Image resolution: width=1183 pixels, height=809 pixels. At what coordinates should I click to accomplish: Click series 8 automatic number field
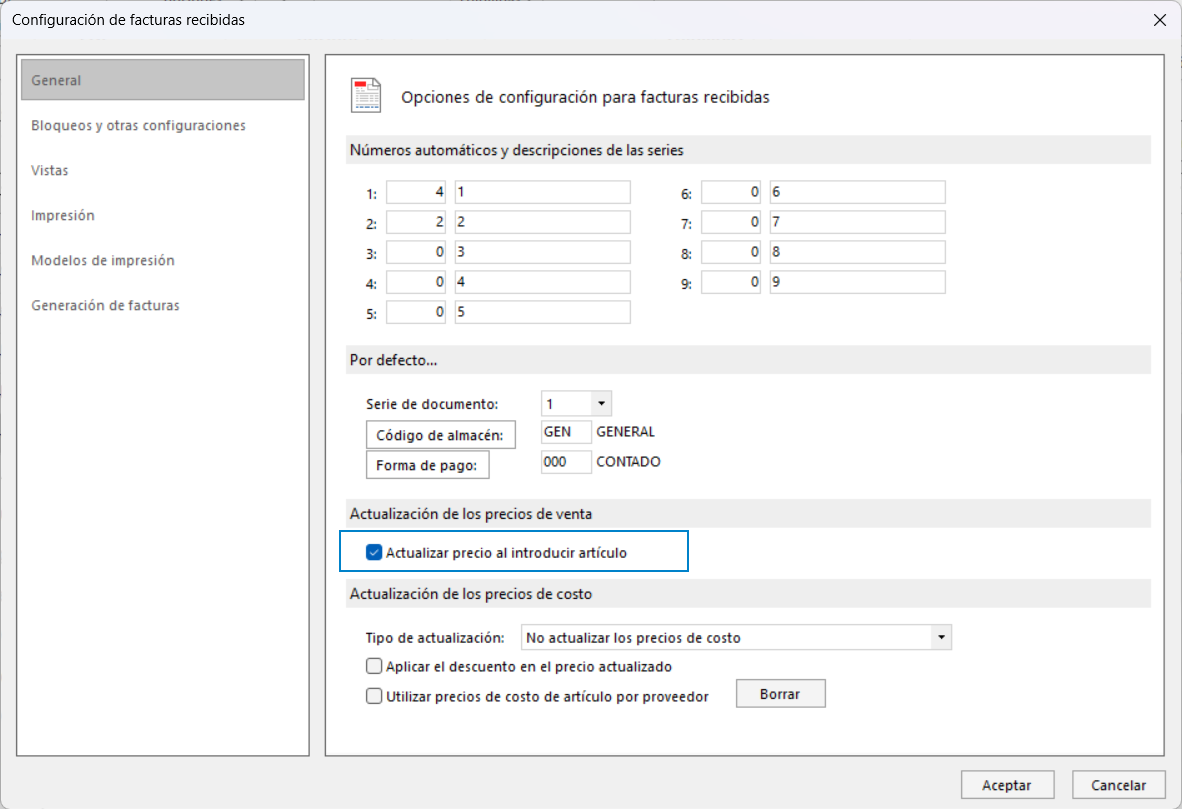click(730, 252)
